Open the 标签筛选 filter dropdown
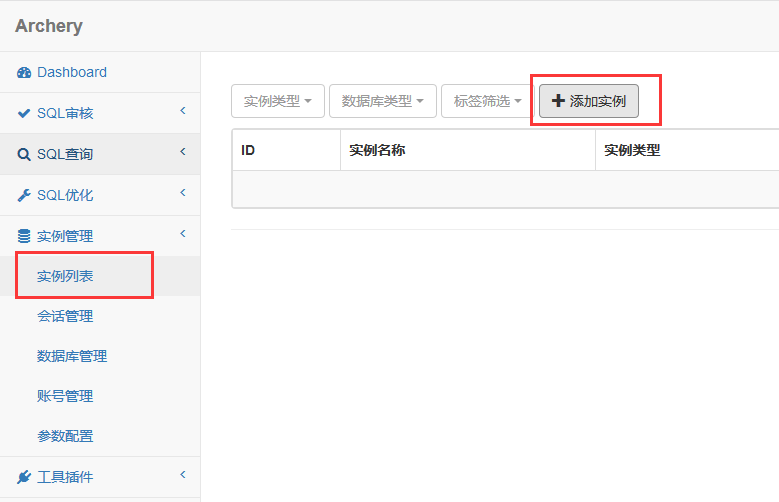 pyautogui.click(x=487, y=101)
